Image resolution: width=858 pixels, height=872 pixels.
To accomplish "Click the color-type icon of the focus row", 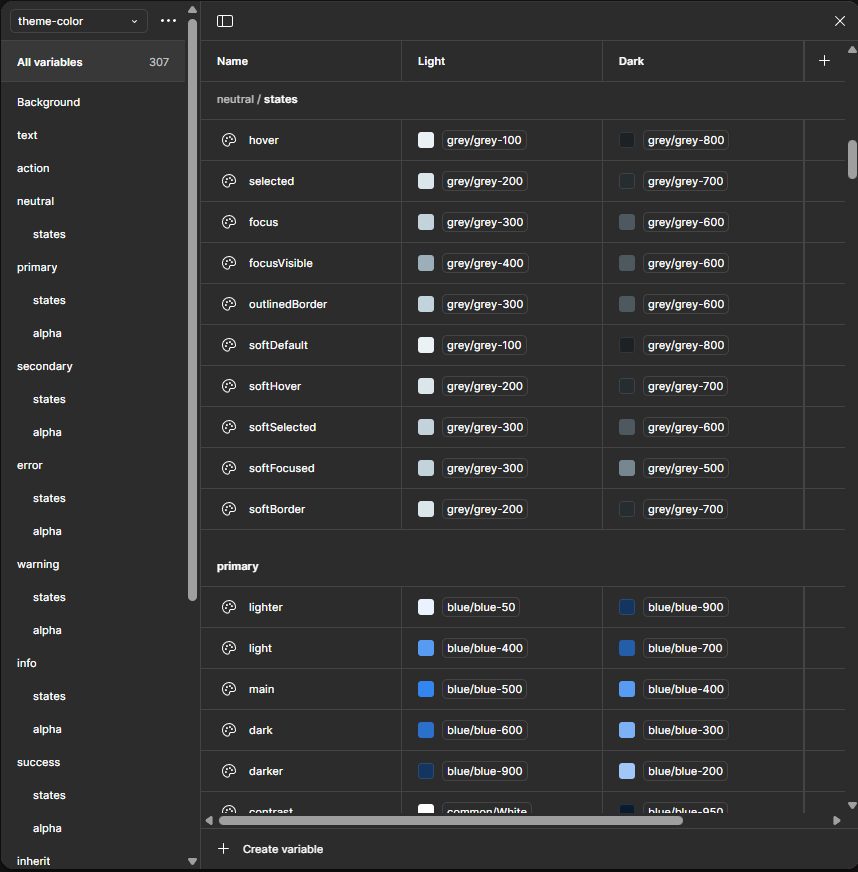I will [x=229, y=222].
